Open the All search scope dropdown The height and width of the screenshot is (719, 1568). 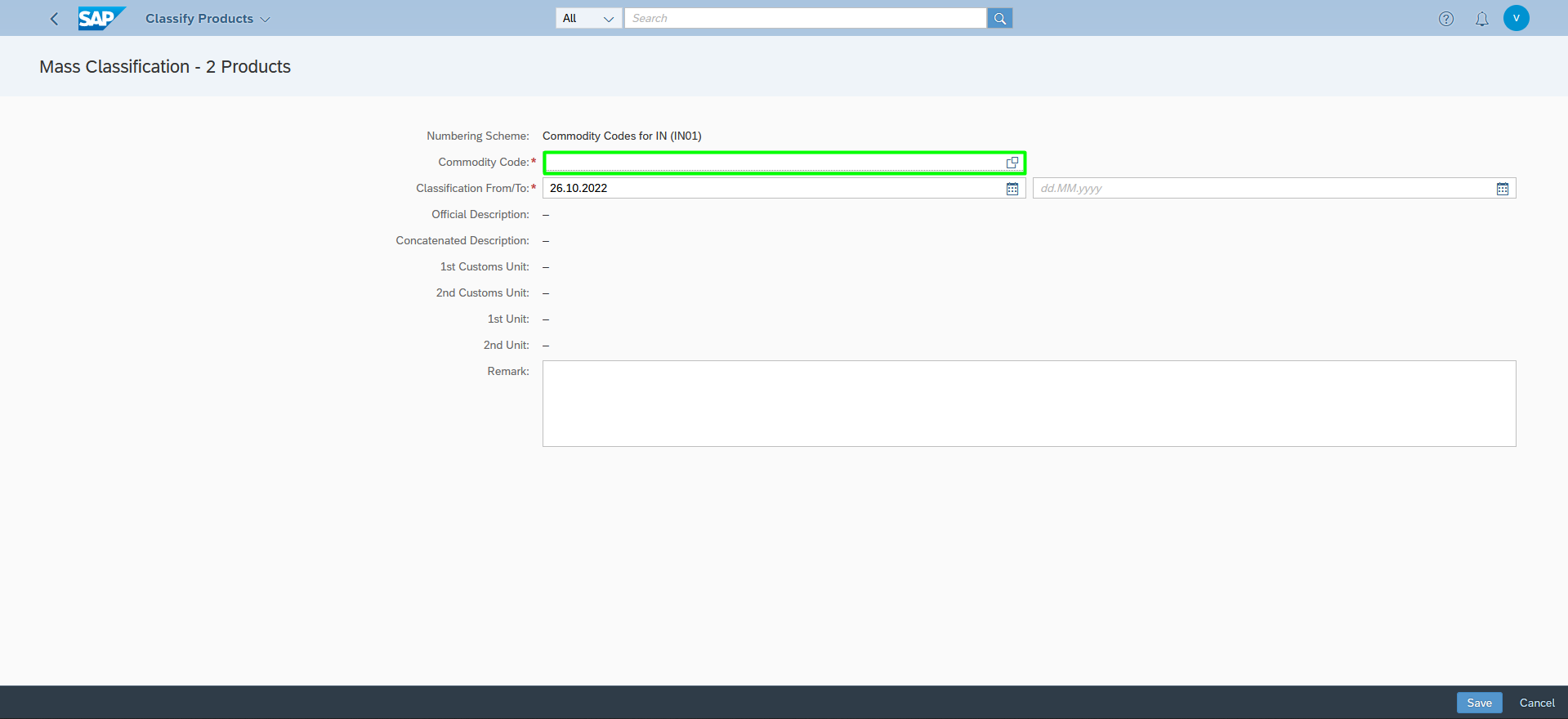(588, 18)
